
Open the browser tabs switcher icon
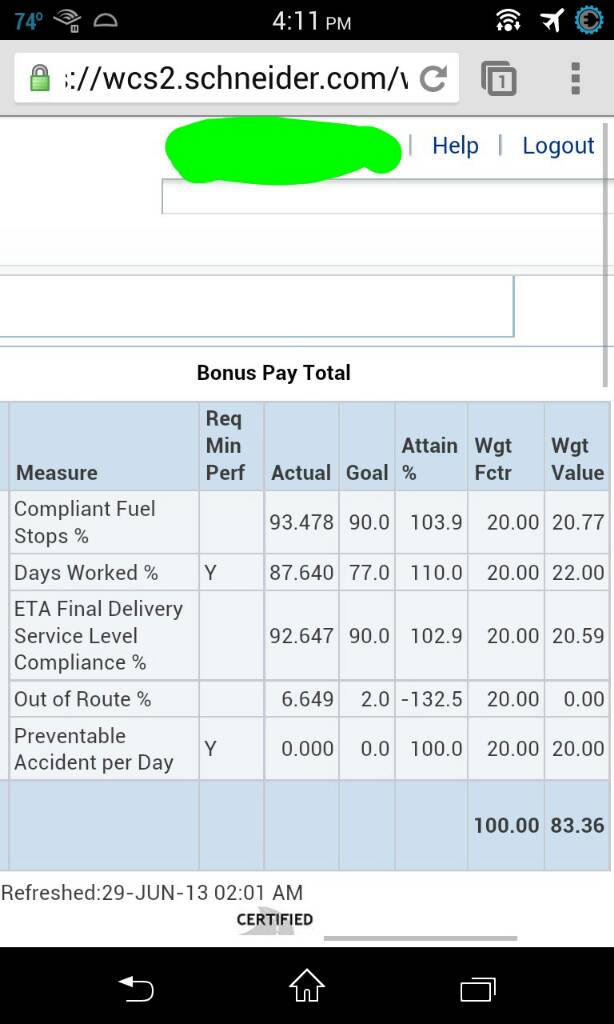pyautogui.click(x=499, y=78)
